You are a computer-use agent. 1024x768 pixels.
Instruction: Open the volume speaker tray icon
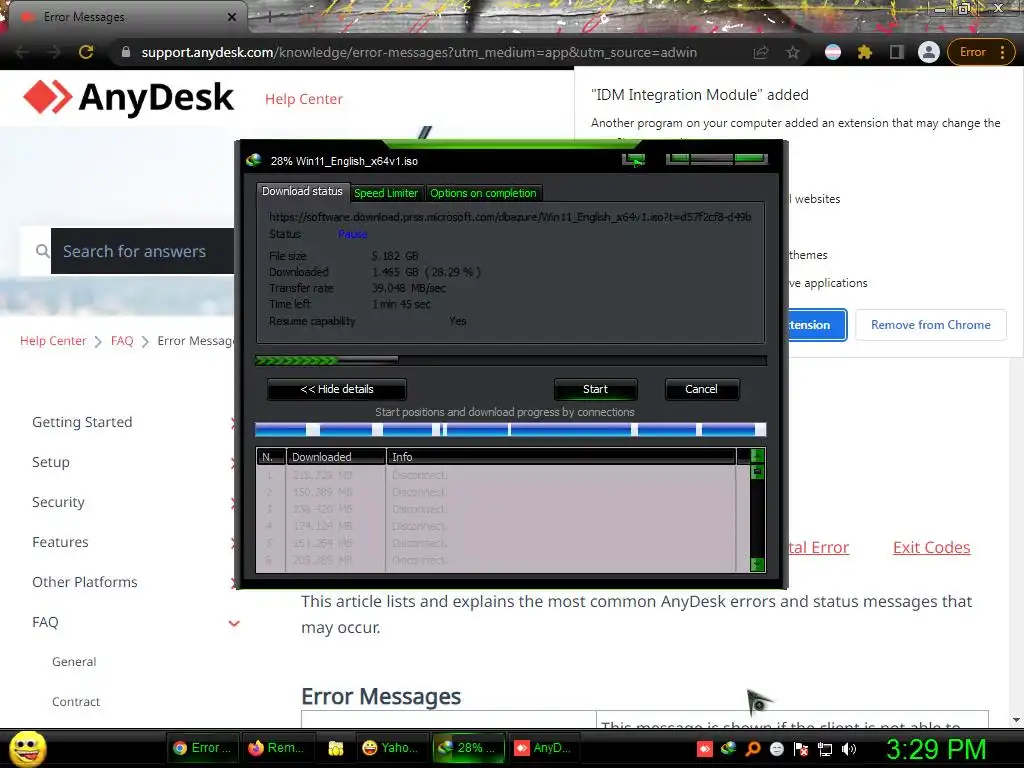[849, 749]
